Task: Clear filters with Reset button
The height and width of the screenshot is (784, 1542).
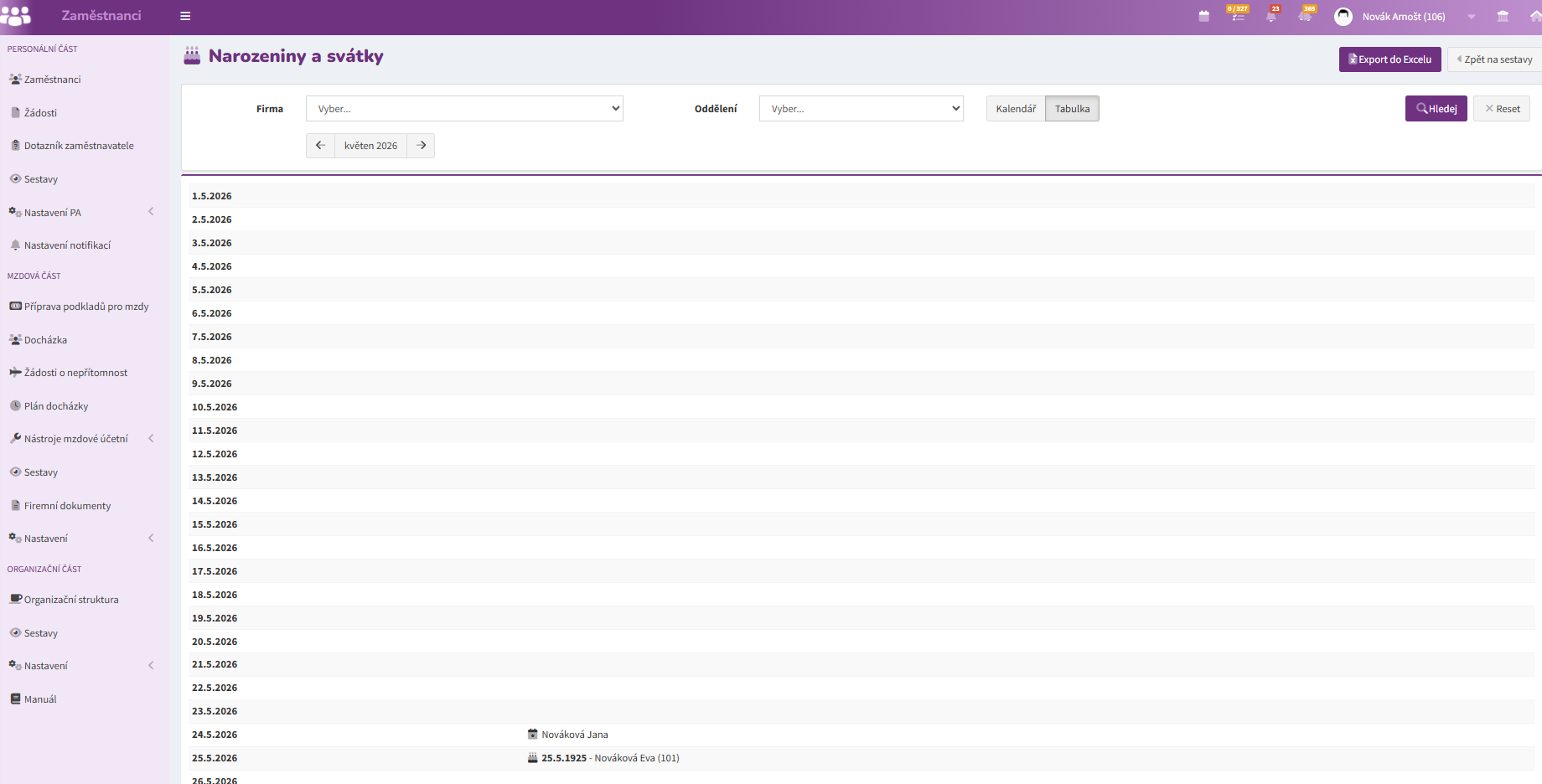Action: coord(1502,109)
